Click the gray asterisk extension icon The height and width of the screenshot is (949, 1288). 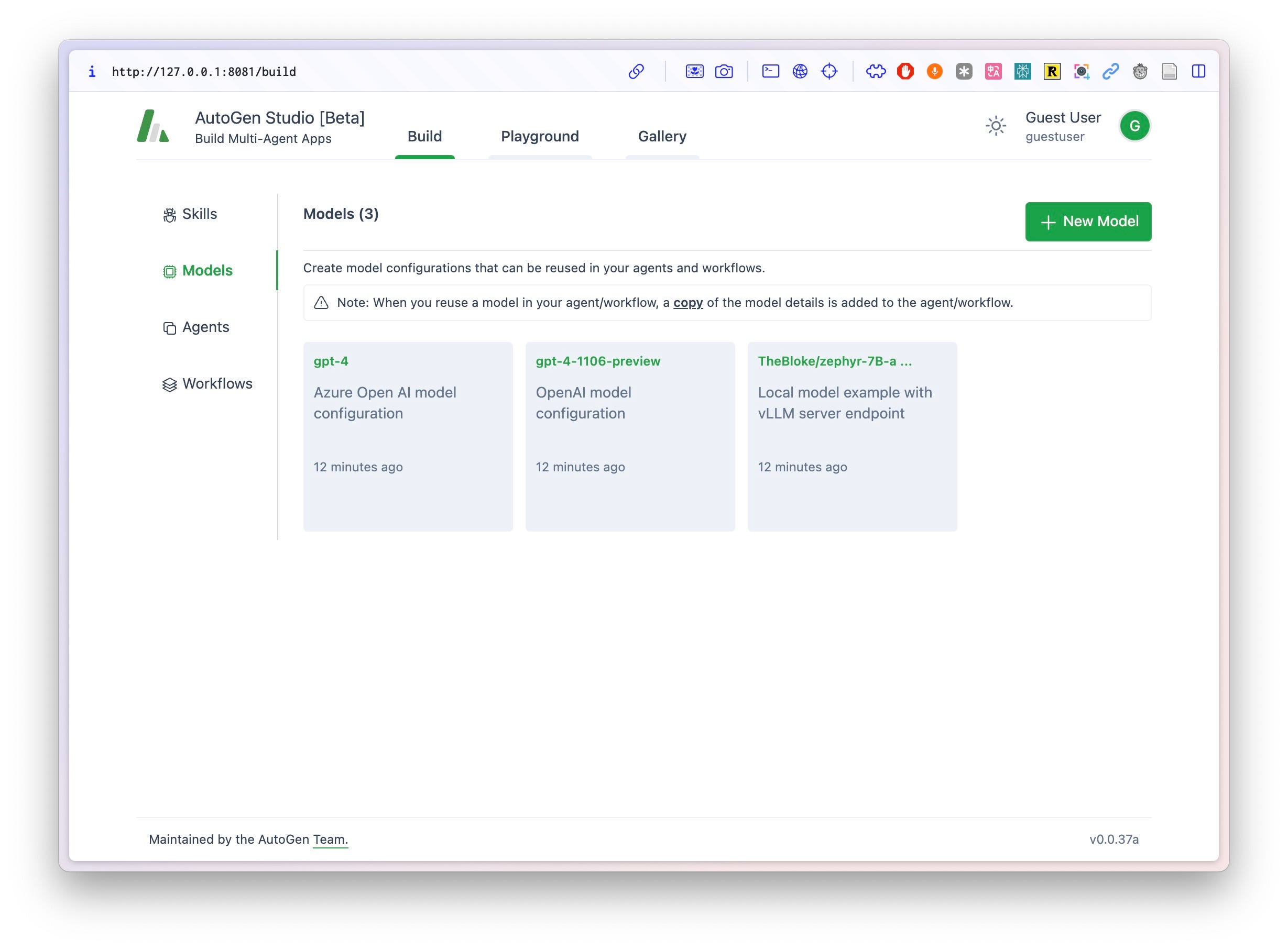964,71
